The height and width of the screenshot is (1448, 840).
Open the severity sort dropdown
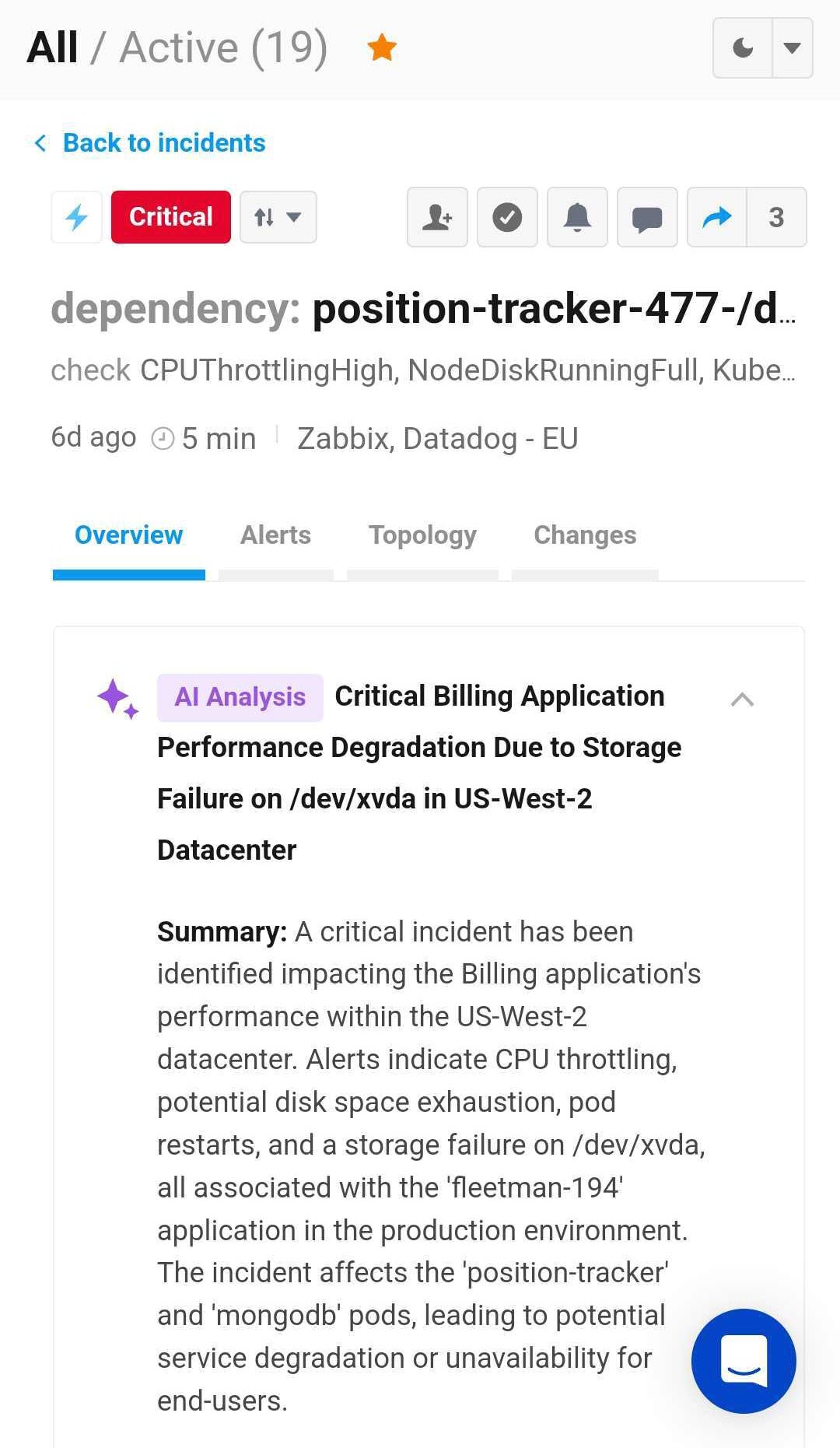[278, 217]
